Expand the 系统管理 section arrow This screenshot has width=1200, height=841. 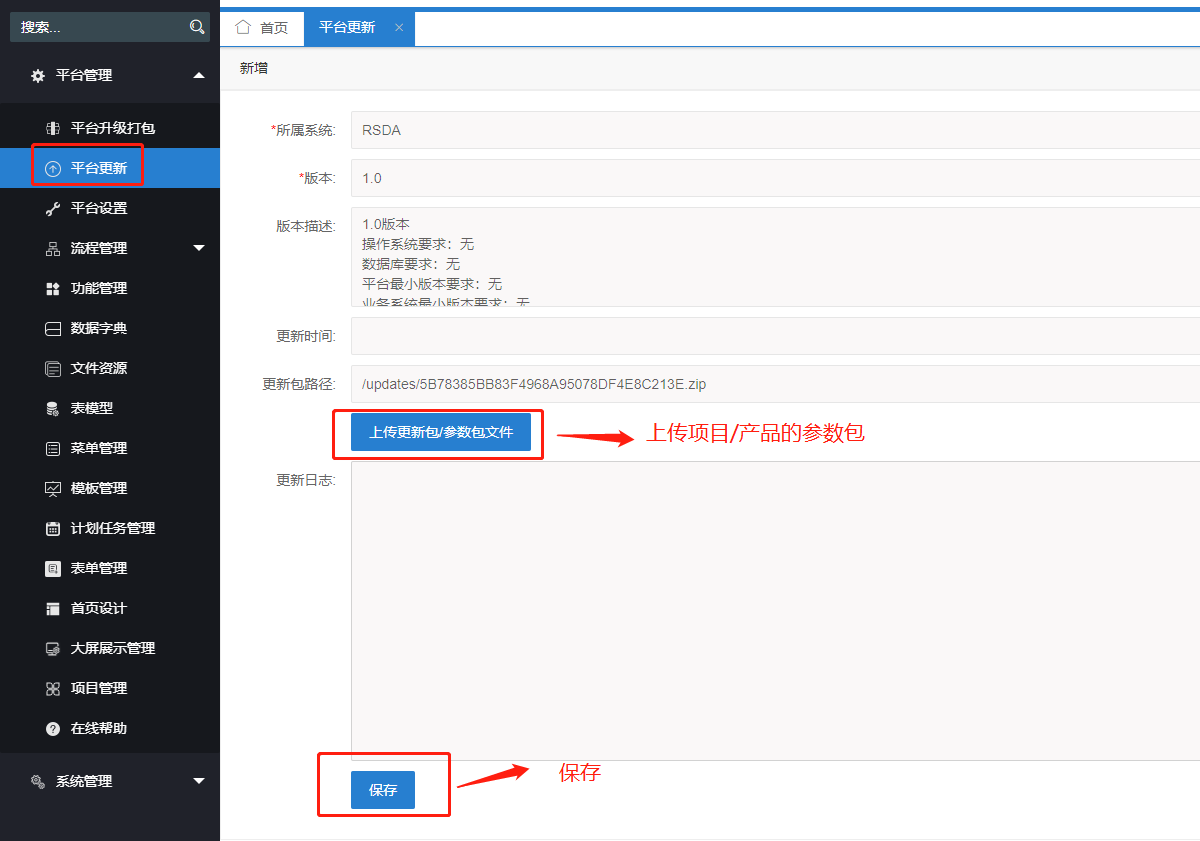point(198,781)
